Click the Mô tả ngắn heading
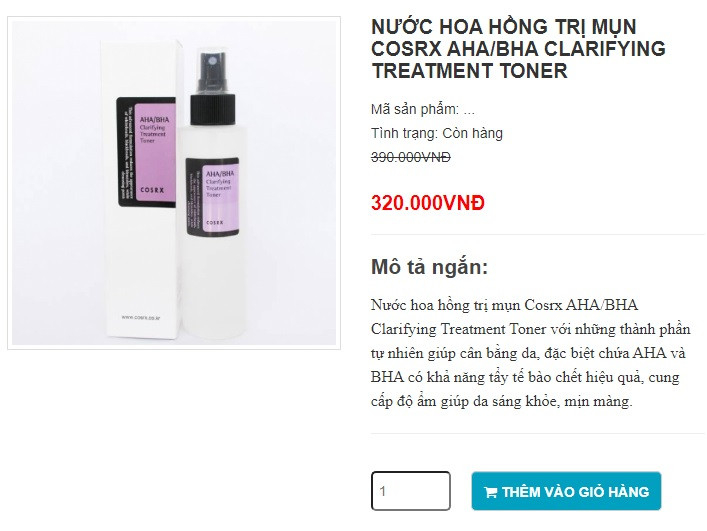 [x=429, y=267]
